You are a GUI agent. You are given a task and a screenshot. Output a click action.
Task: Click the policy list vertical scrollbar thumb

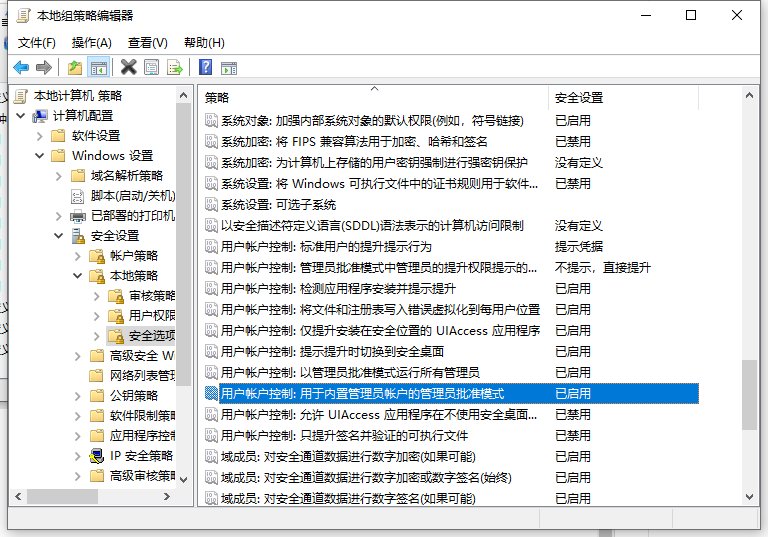(x=749, y=395)
